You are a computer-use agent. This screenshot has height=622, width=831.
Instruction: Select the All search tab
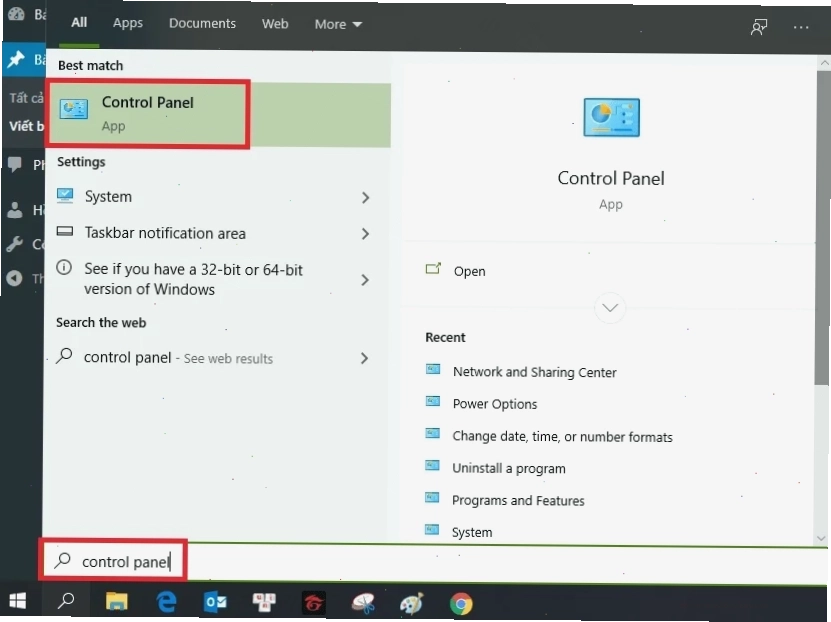coord(79,23)
